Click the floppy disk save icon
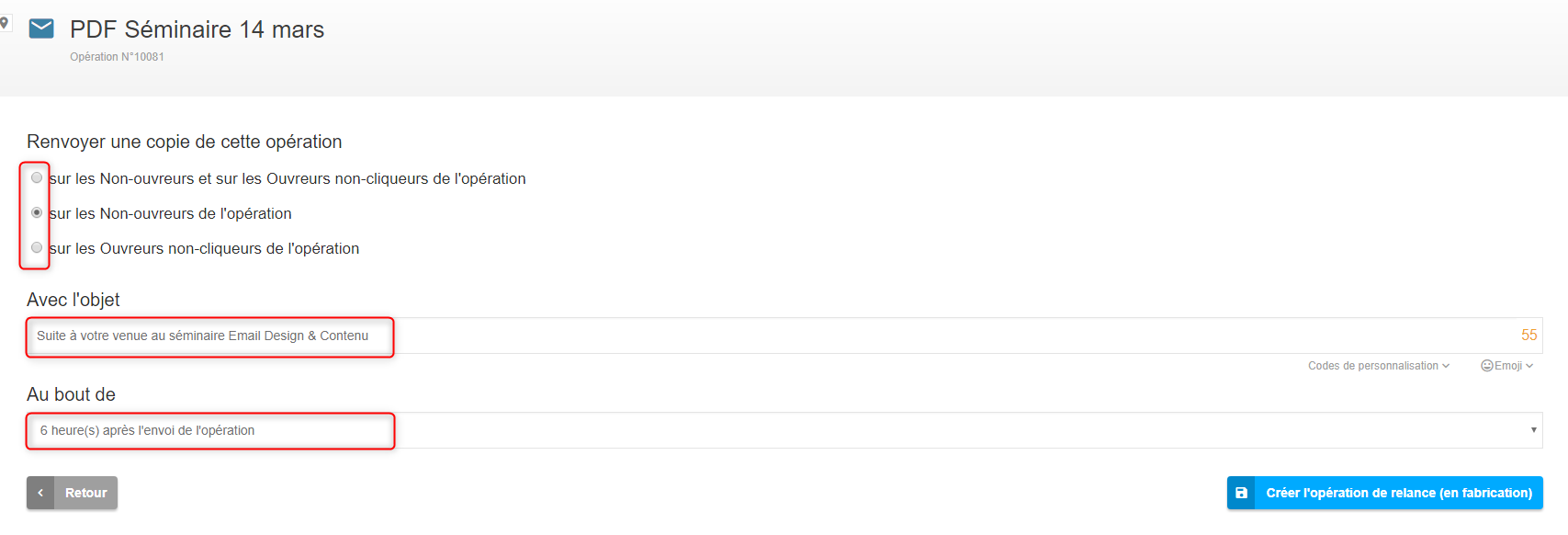1568x535 pixels. tap(1241, 493)
